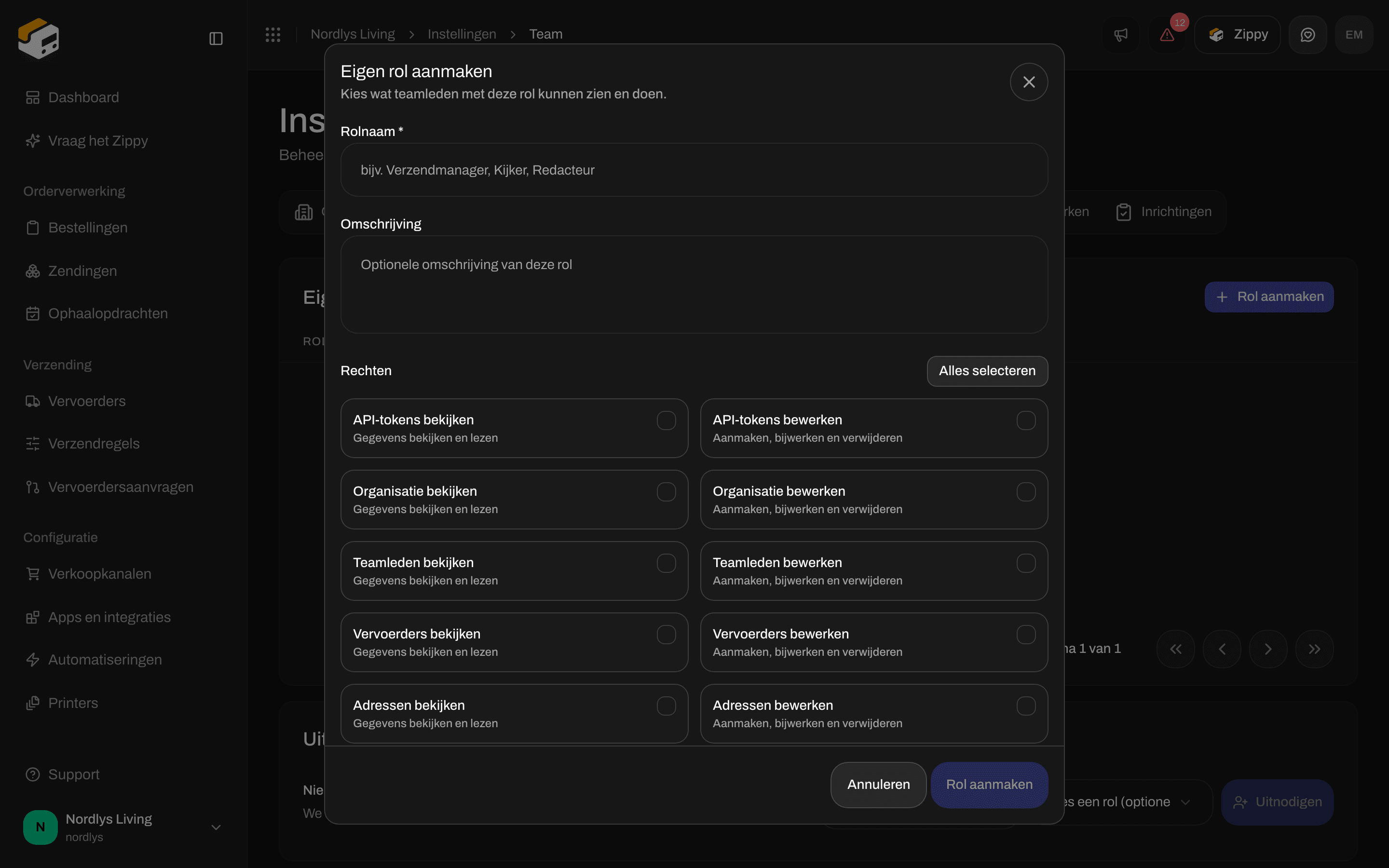Focus the Rolnaam input field
Screen dimensions: 1389x868
[x=694, y=170]
